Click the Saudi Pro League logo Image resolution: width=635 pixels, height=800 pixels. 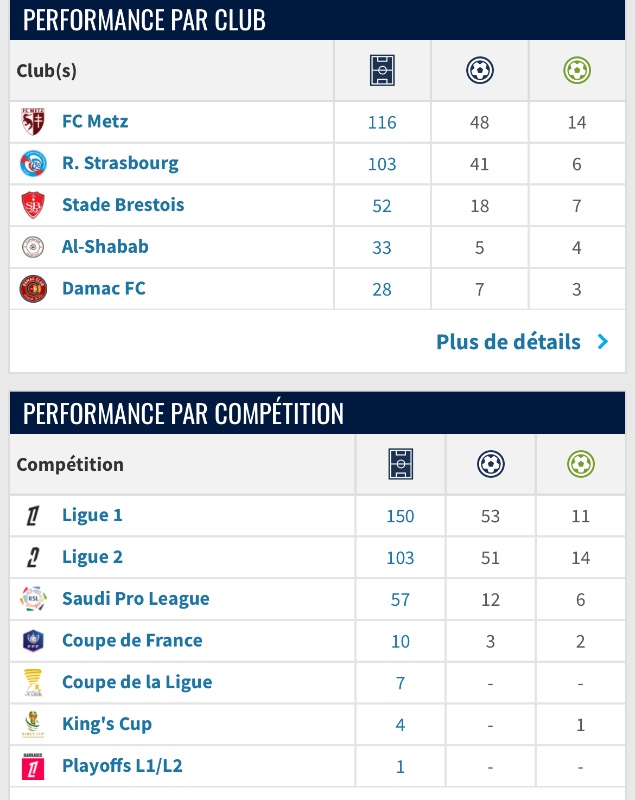coord(33,598)
